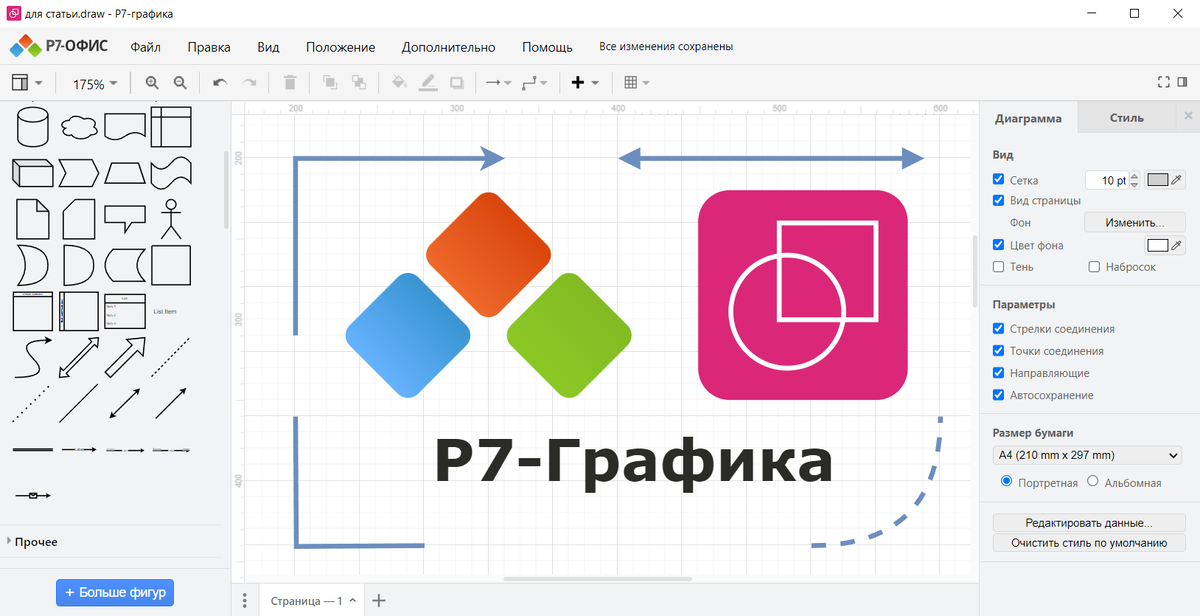Open the 175% zoom dropdown
This screenshot has height=616, width=1200.
point(95,84)
